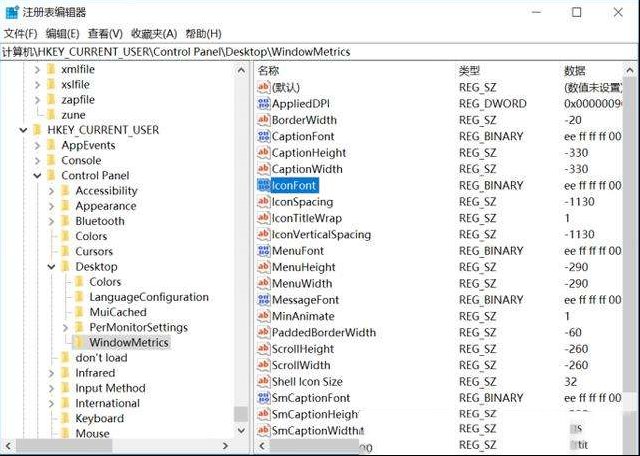Expand the Input Method key
The height and width of the screenshot is (456, 640).
tap(51, 388)
